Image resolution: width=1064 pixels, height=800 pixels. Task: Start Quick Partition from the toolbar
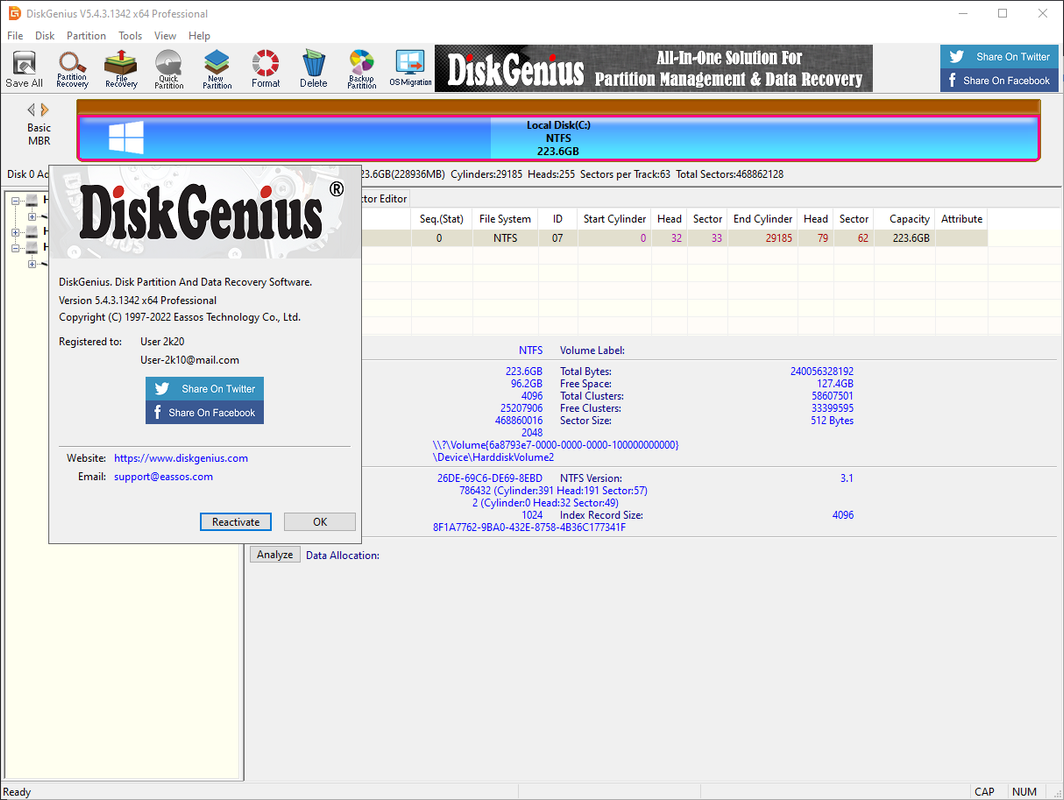click(x=168, y=69)
